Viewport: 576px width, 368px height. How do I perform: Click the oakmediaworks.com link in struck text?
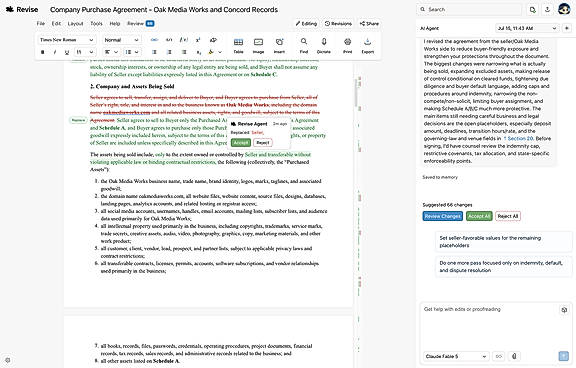[x=126, y=112]
